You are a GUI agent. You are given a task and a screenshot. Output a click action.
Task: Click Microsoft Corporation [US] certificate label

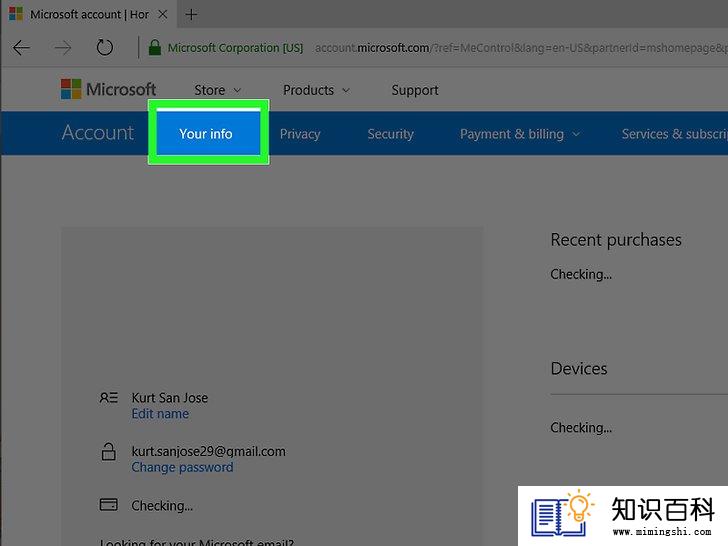click(x=235, y=48)
